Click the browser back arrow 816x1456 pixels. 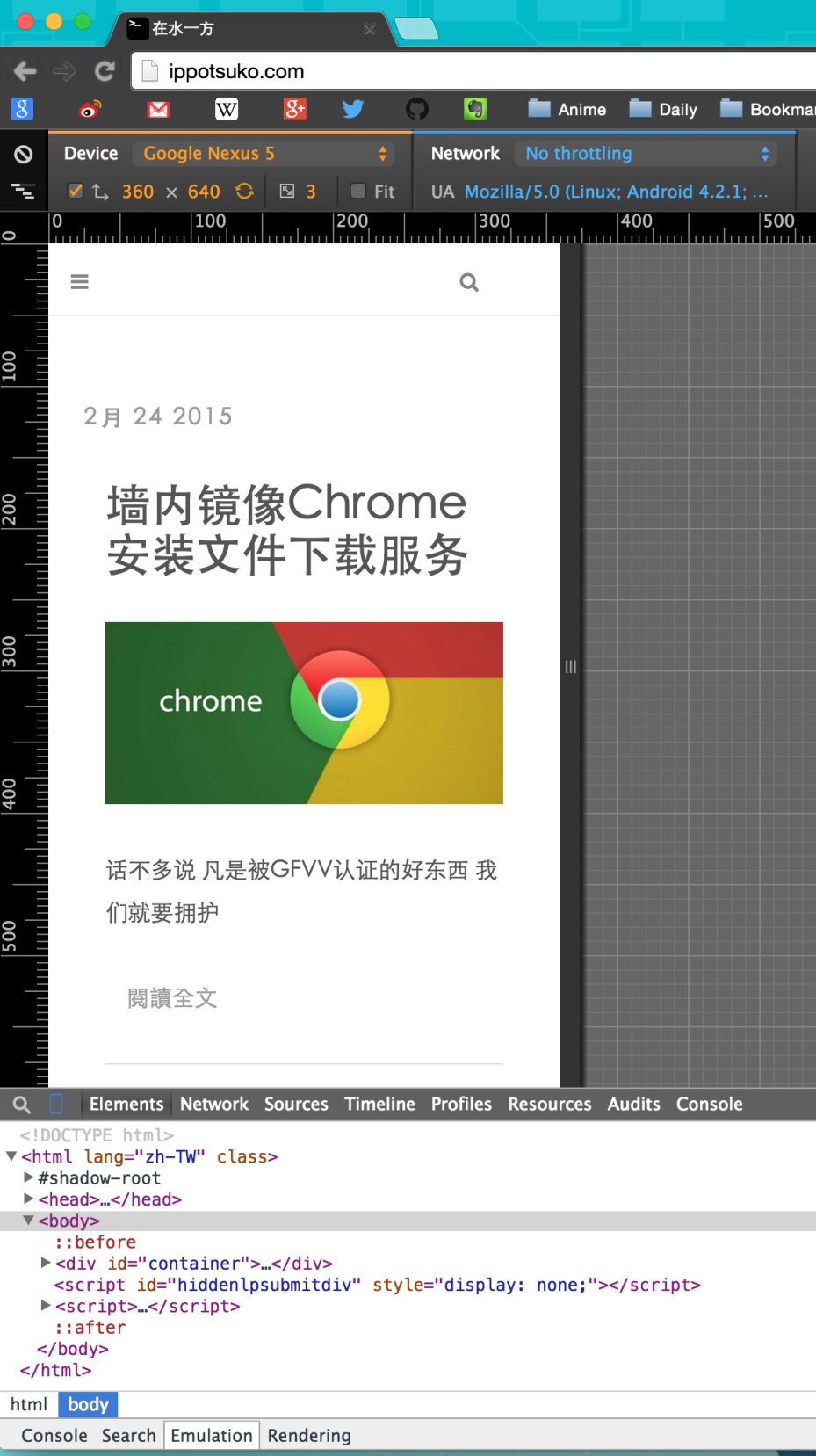(x=25, y=71)
